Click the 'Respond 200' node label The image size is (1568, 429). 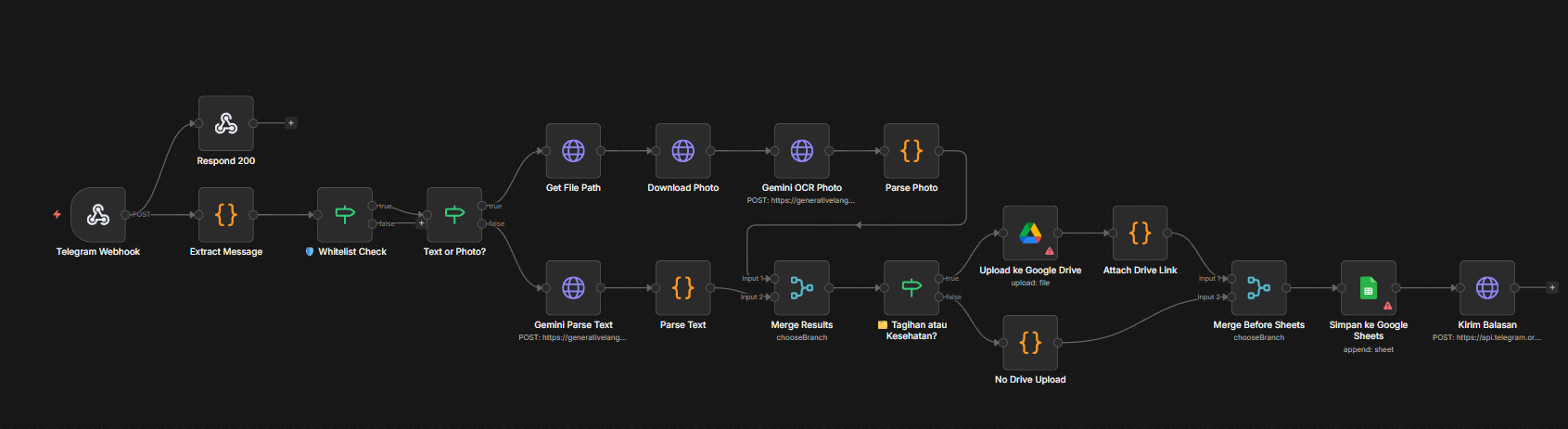(x=226, y=161)
